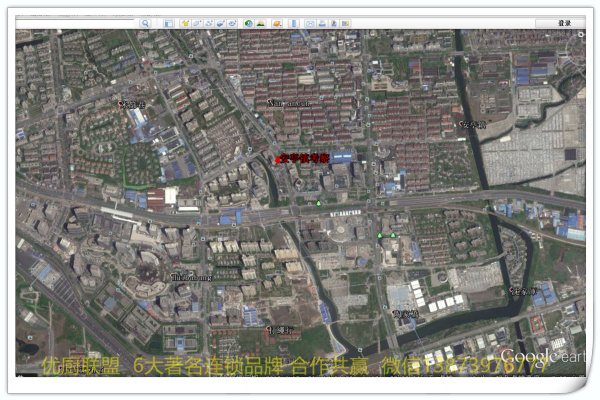Viewport: 600px width, 400px height.
Task: Click the 登录 login button
Action: coord(564,23)
